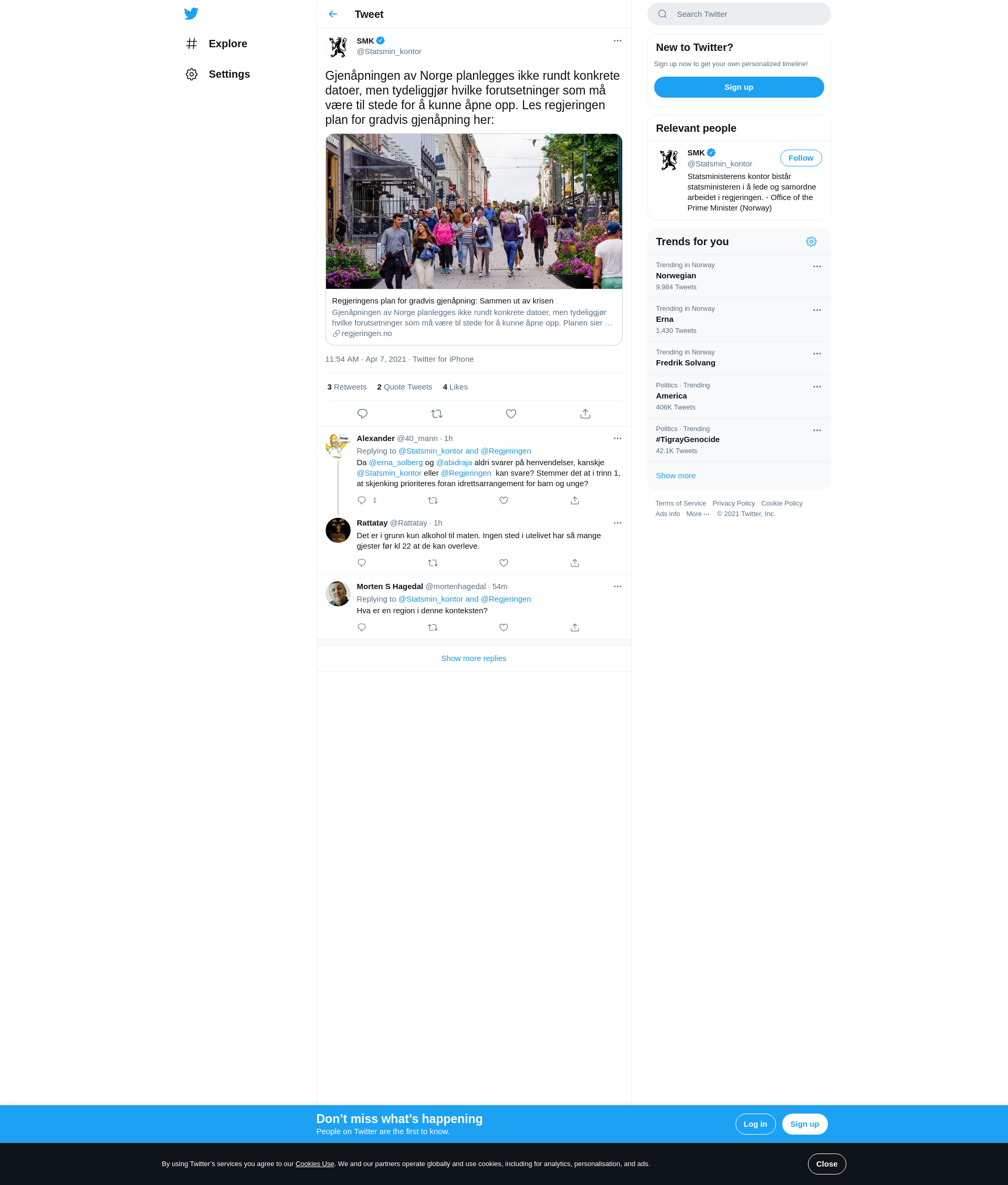Image resolution: width=1008 pixels, height=1185 pixels.
Task: Expand the More footer menu
Action: pyautogui.click(x=697, y=513)
